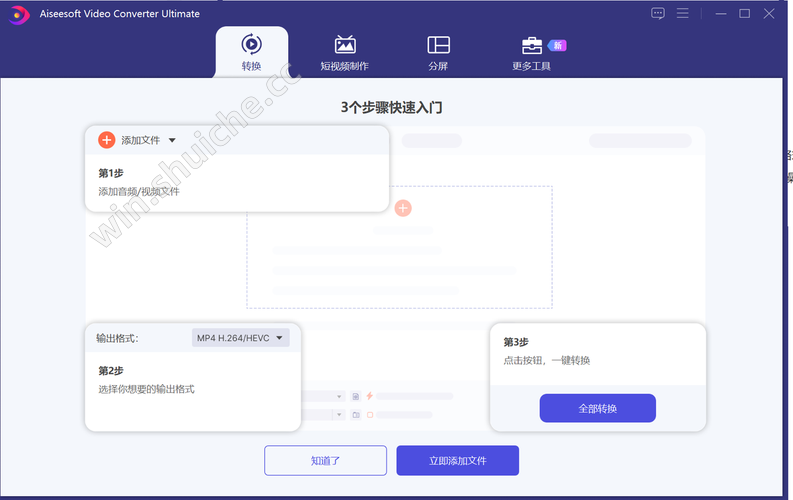Click the 第1步 step heading

coord(111,173)
